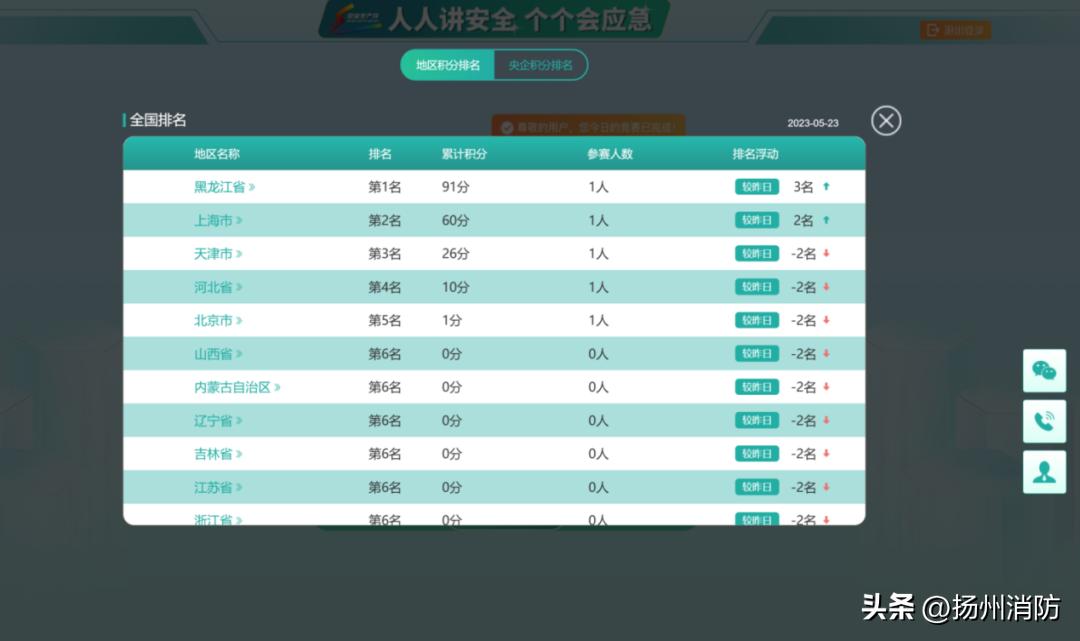Close the 全国排名 ranking panel
Viewport: 1080px width, 641px height.
885,120
